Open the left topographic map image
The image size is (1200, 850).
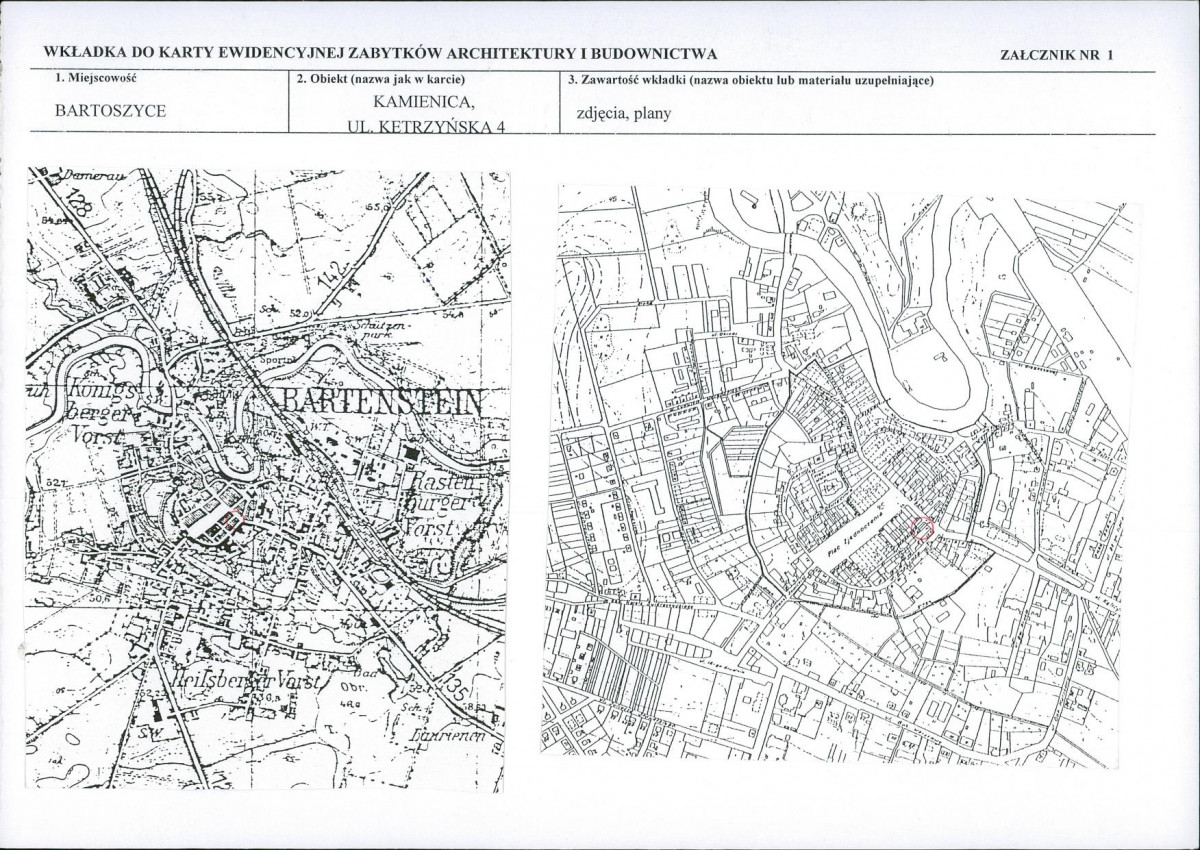pyautogui.click(x=268, y=478)
